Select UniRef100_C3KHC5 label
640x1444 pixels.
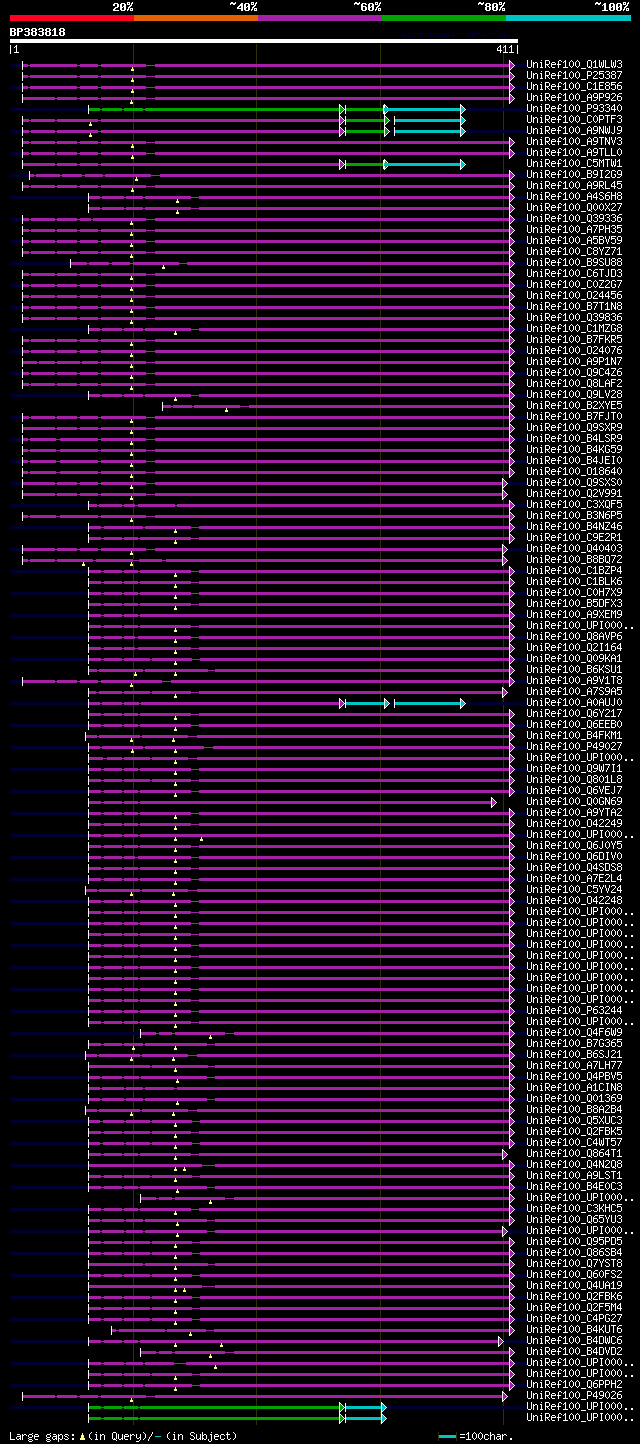(574, 1208)
